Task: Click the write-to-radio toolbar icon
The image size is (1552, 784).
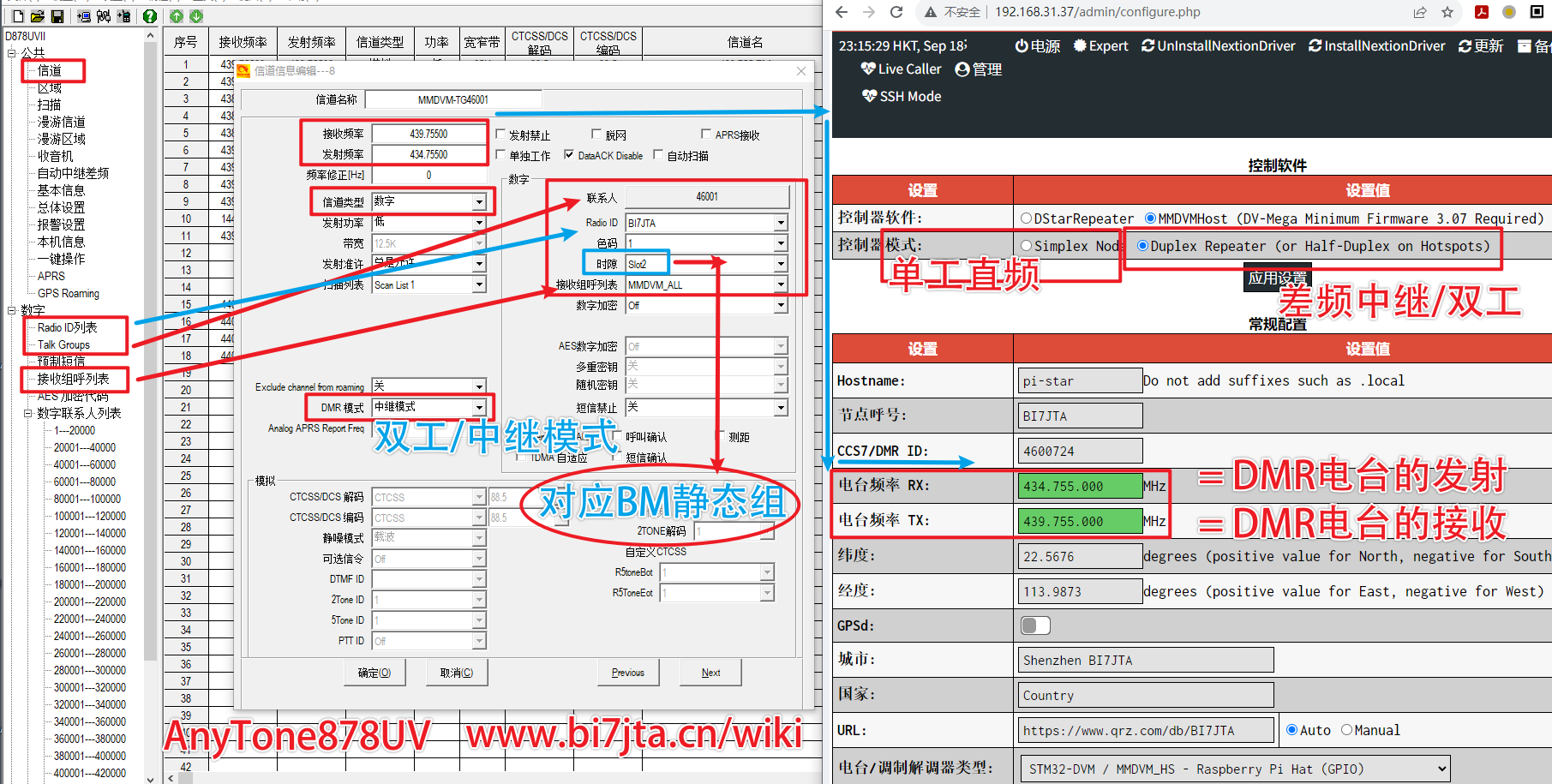Action: (x=123, y=16)
